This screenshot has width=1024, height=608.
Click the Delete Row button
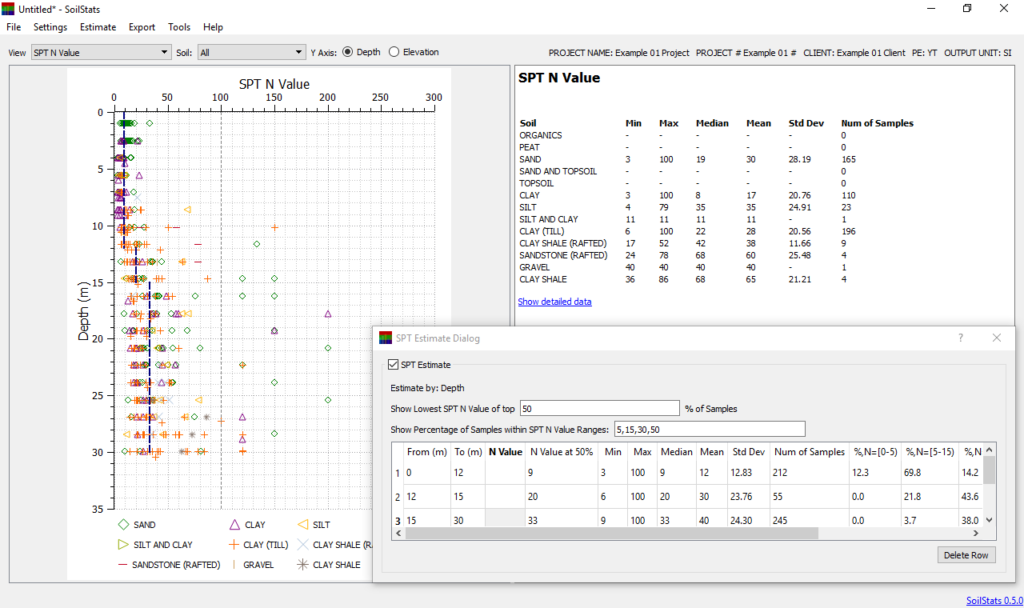click(x=966, y=555)
